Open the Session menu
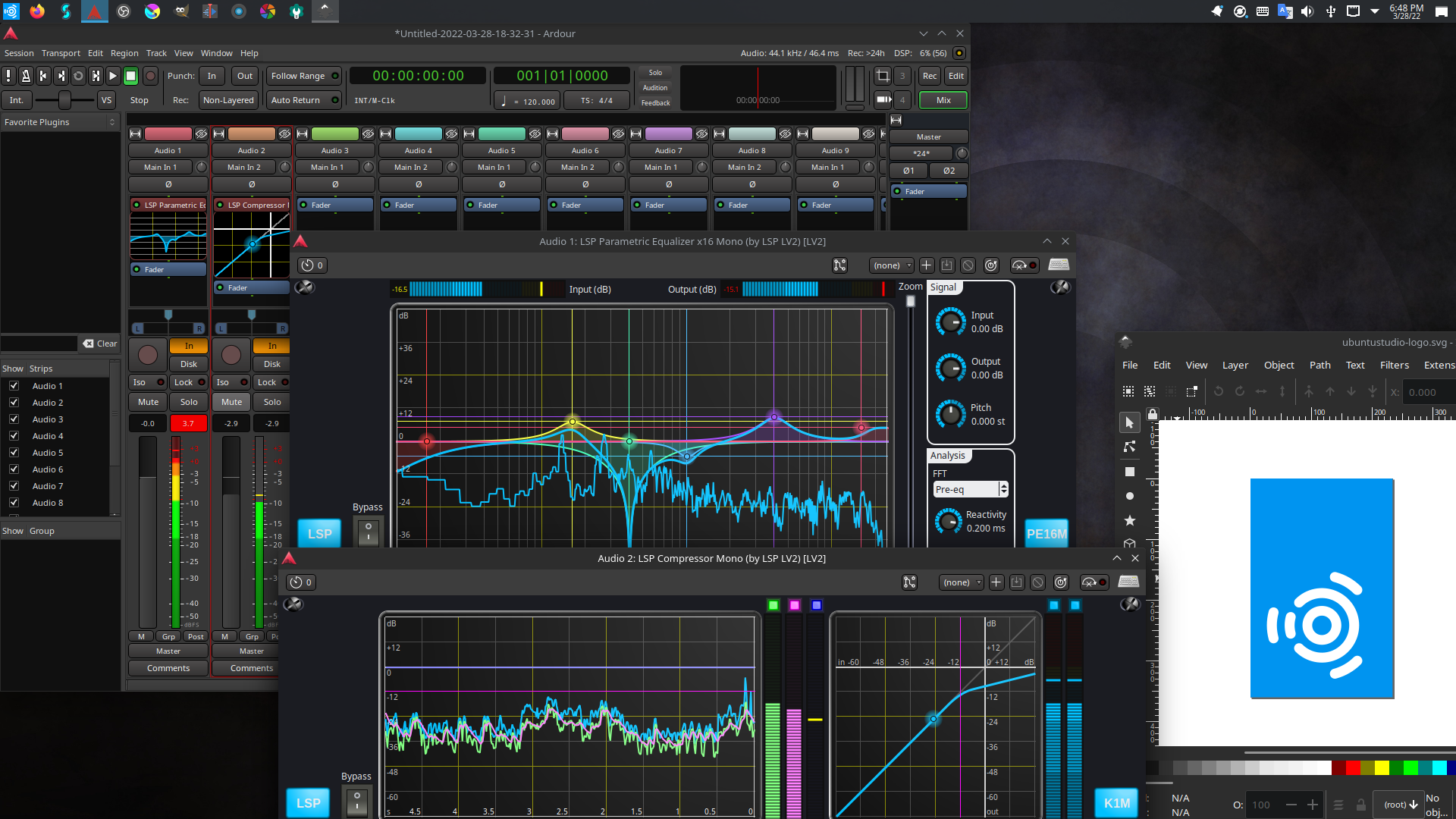 click(x=18, y=52)
